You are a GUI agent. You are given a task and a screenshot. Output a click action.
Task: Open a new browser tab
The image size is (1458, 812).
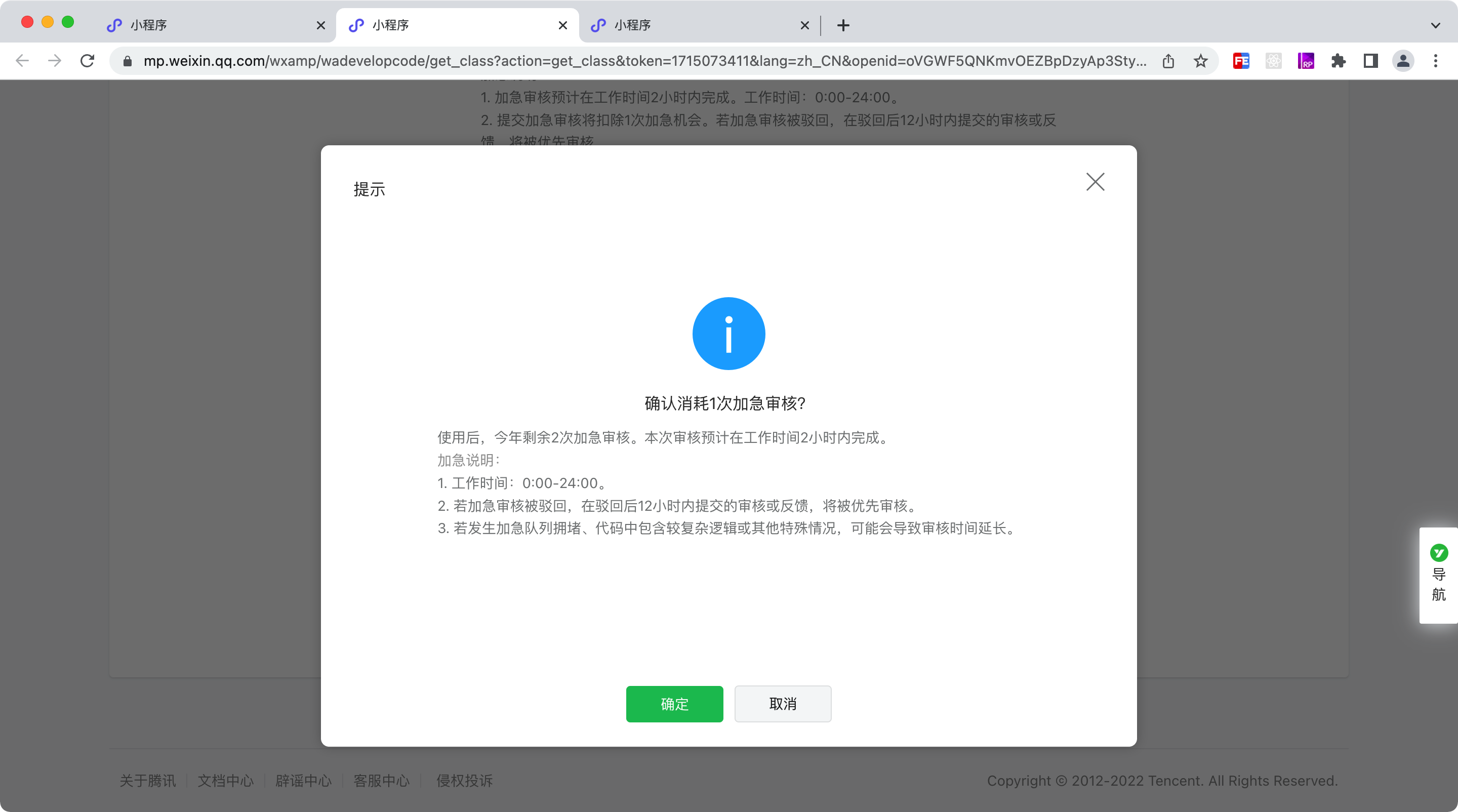pos(843,25)
